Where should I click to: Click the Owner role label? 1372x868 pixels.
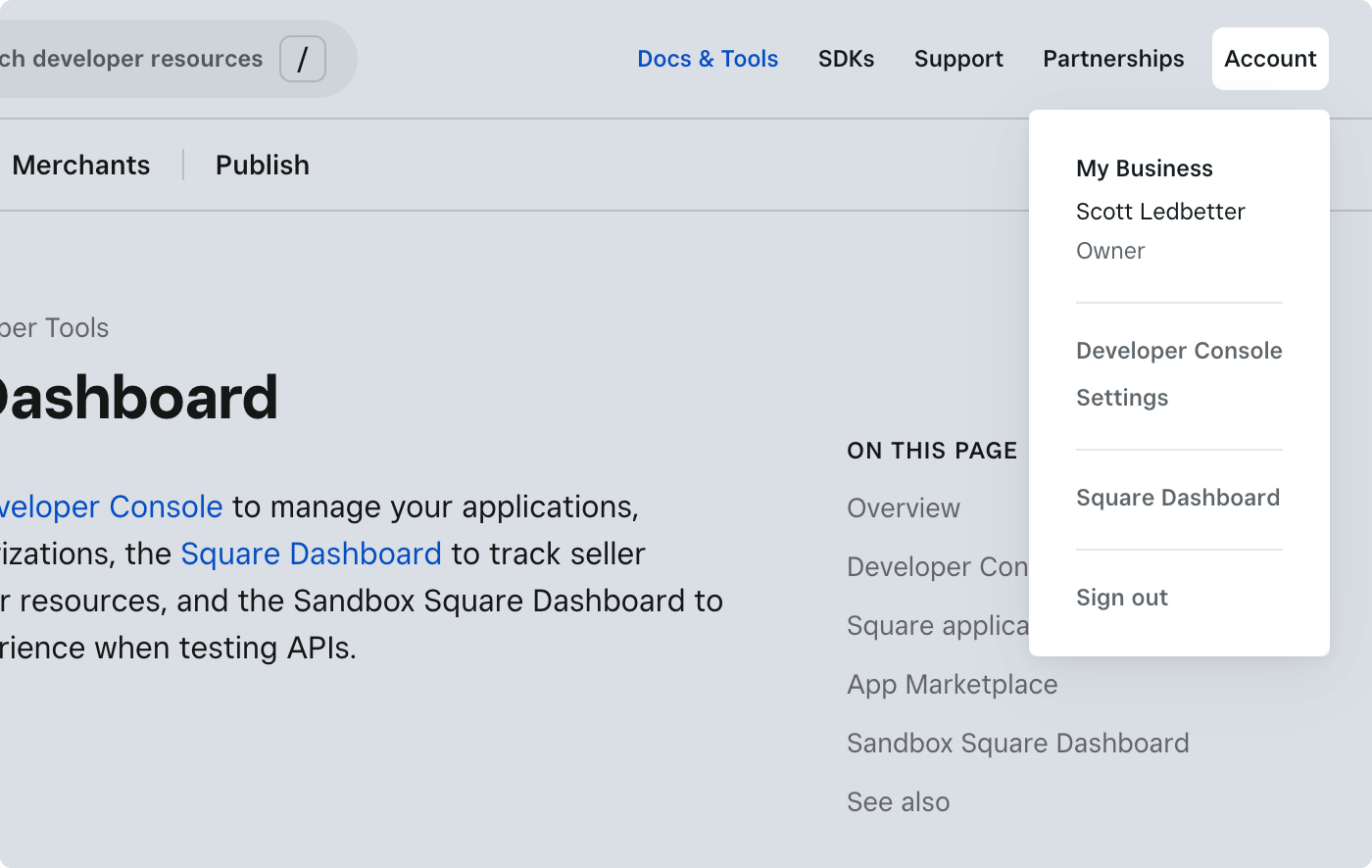coord(1110,251)
